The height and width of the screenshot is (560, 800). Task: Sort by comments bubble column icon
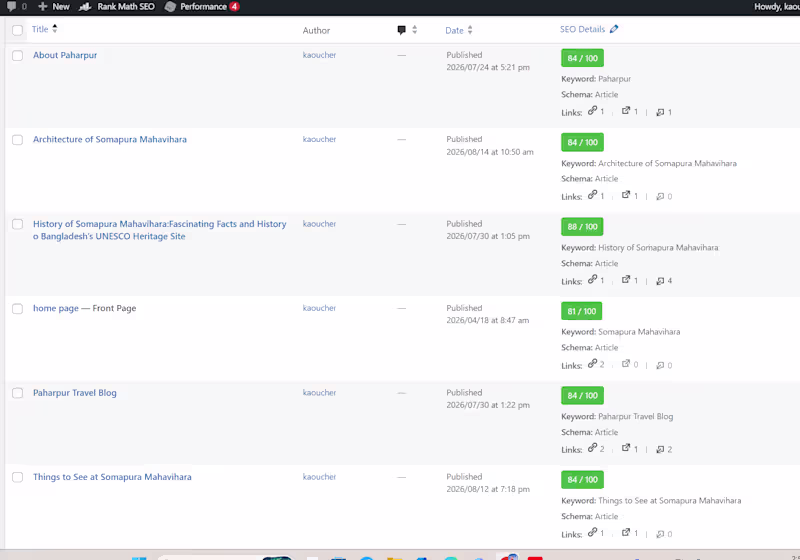click(402, 30)
